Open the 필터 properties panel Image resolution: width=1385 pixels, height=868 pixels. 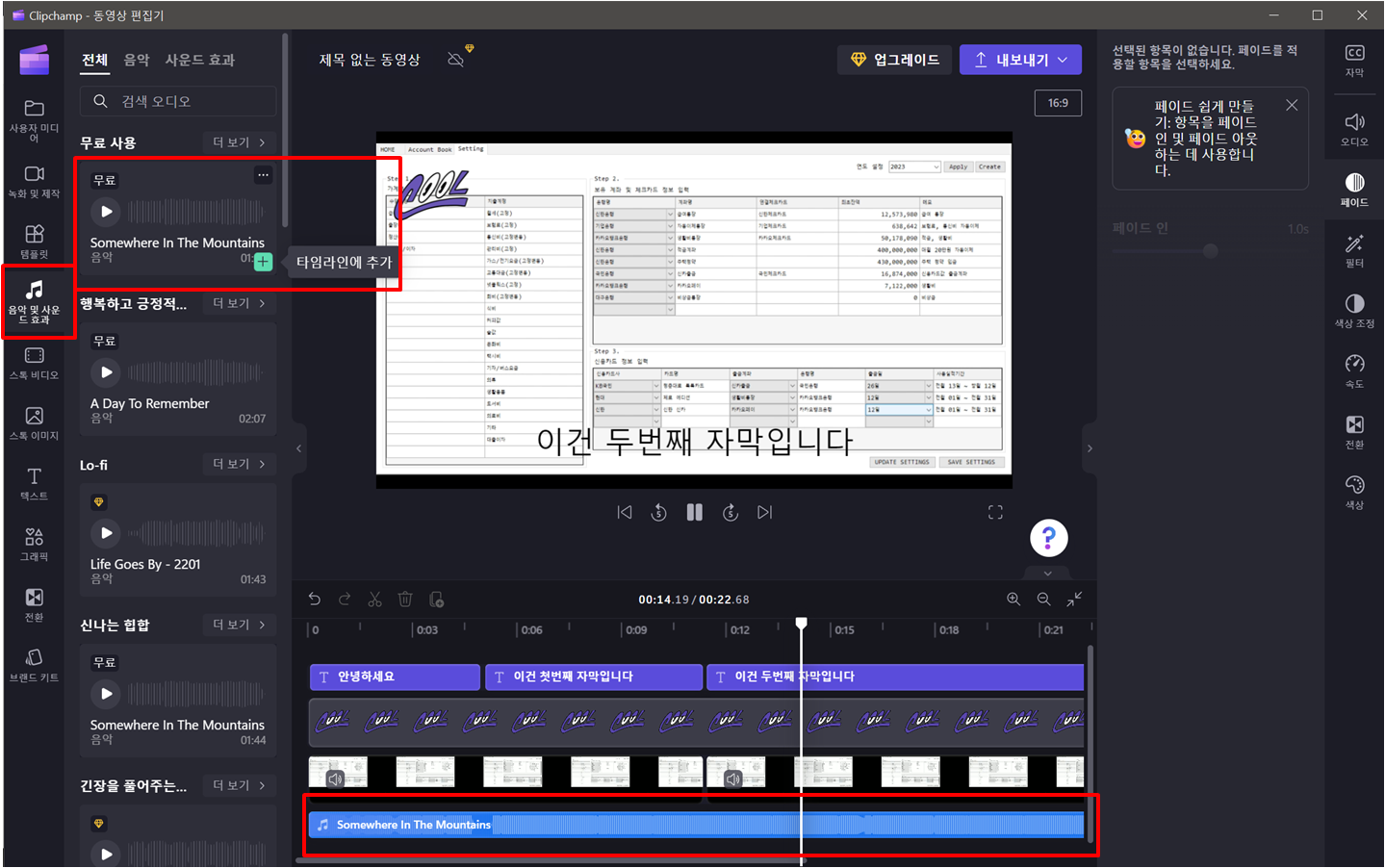point(1354,250)
